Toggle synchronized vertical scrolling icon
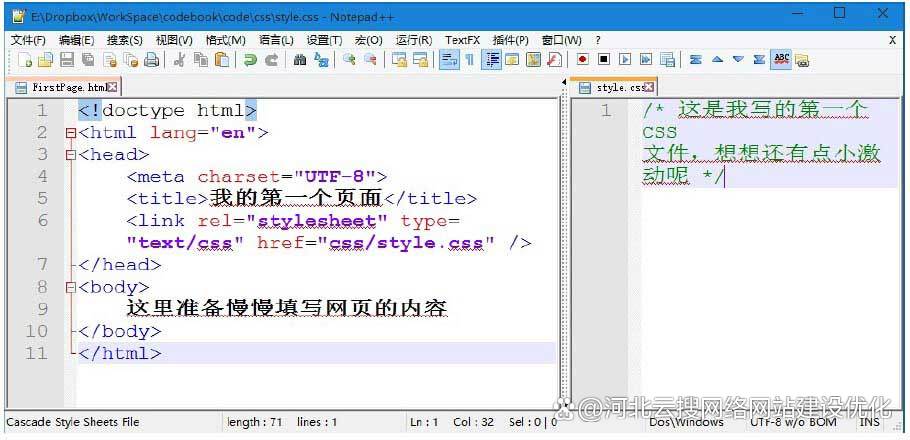910x440 pixels. 399,60
